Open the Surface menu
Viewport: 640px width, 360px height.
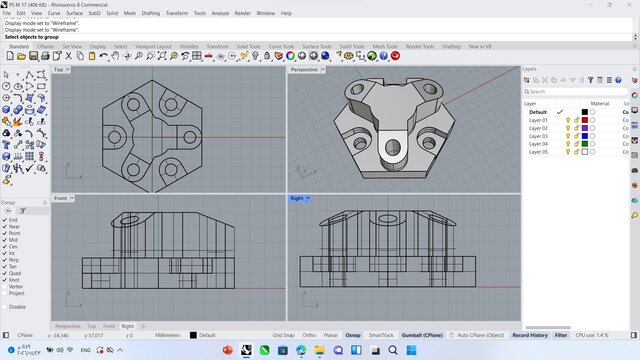[x=74, y=13]
